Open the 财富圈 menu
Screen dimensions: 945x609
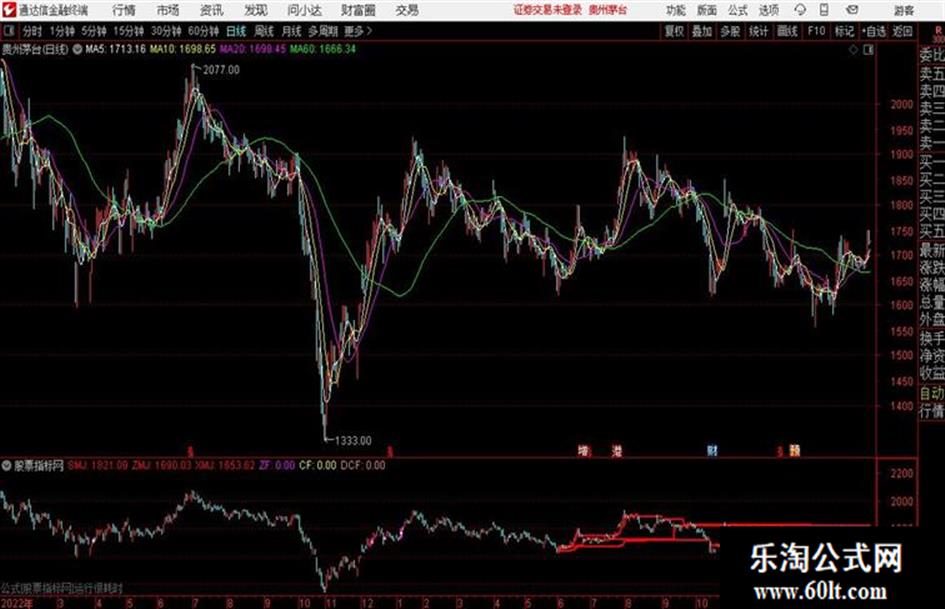pyautogui.click(x=358, y=10)
